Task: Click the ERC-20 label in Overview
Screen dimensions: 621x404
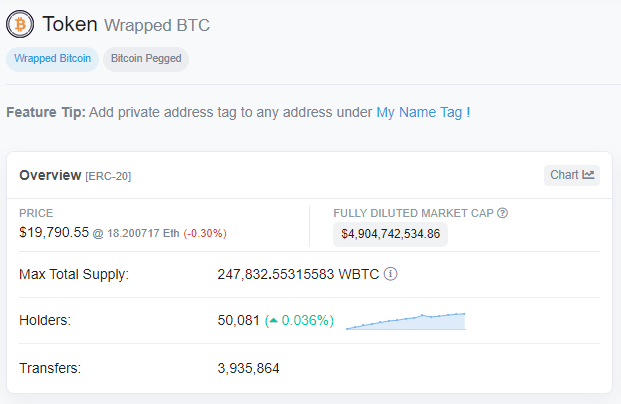Action: (108, 176)
